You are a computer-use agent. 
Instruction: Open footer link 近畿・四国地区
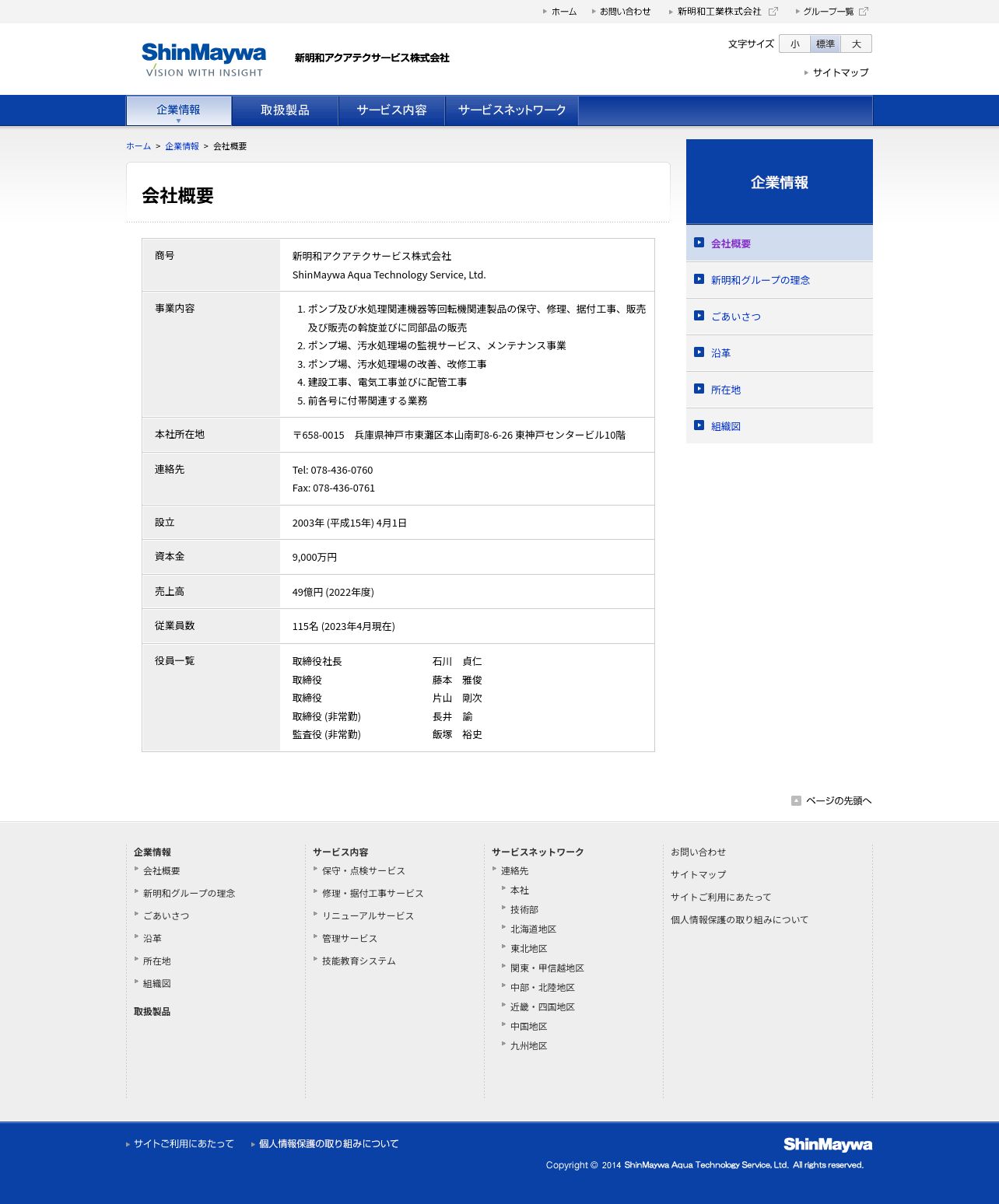pos(542,1007)
